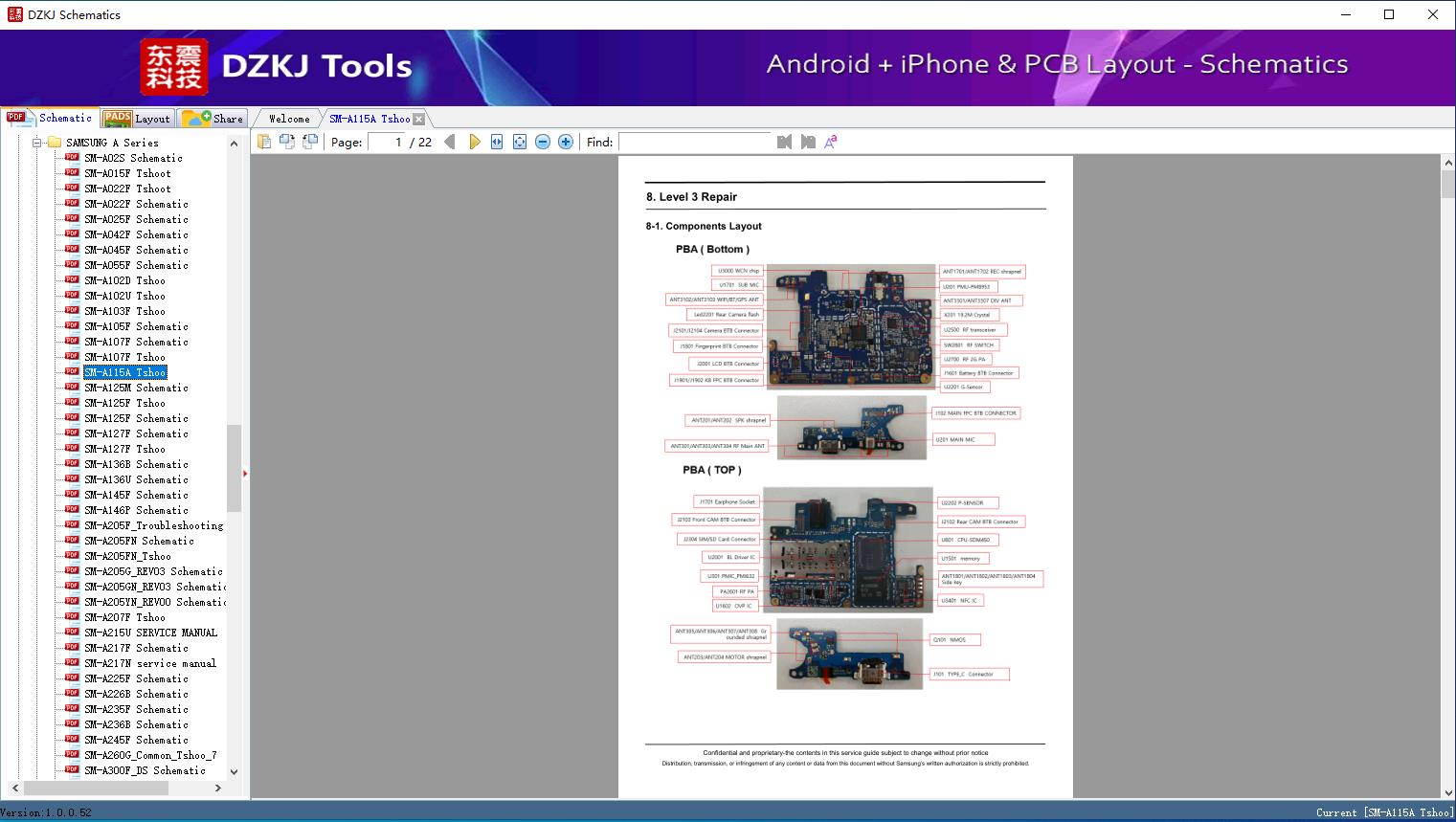The image size is (1456, 822).
Task: Click the PDF icon beside SM-A215U SERVICE MANUAL
Action: [x=72, y=633]
